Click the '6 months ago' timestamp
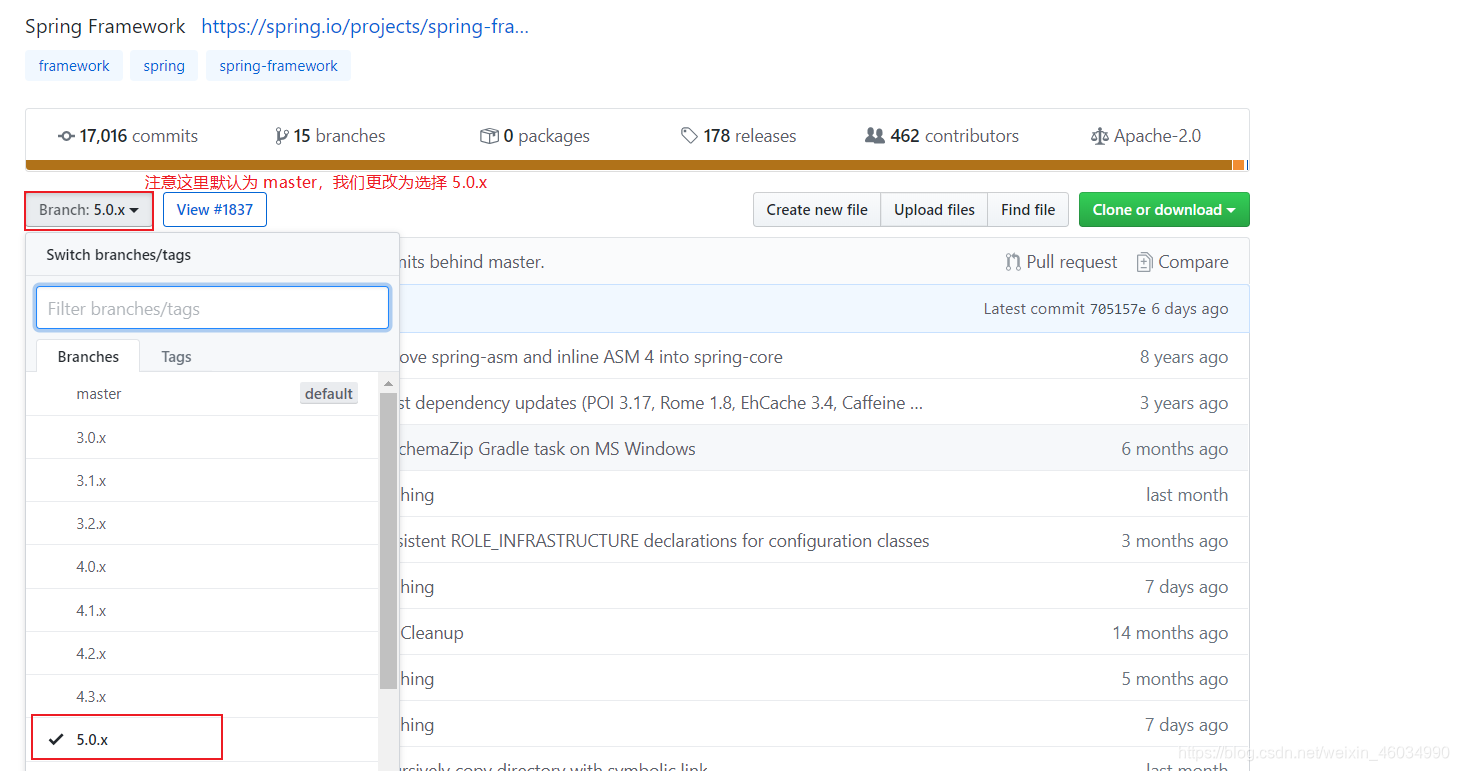 [1175, 449]
